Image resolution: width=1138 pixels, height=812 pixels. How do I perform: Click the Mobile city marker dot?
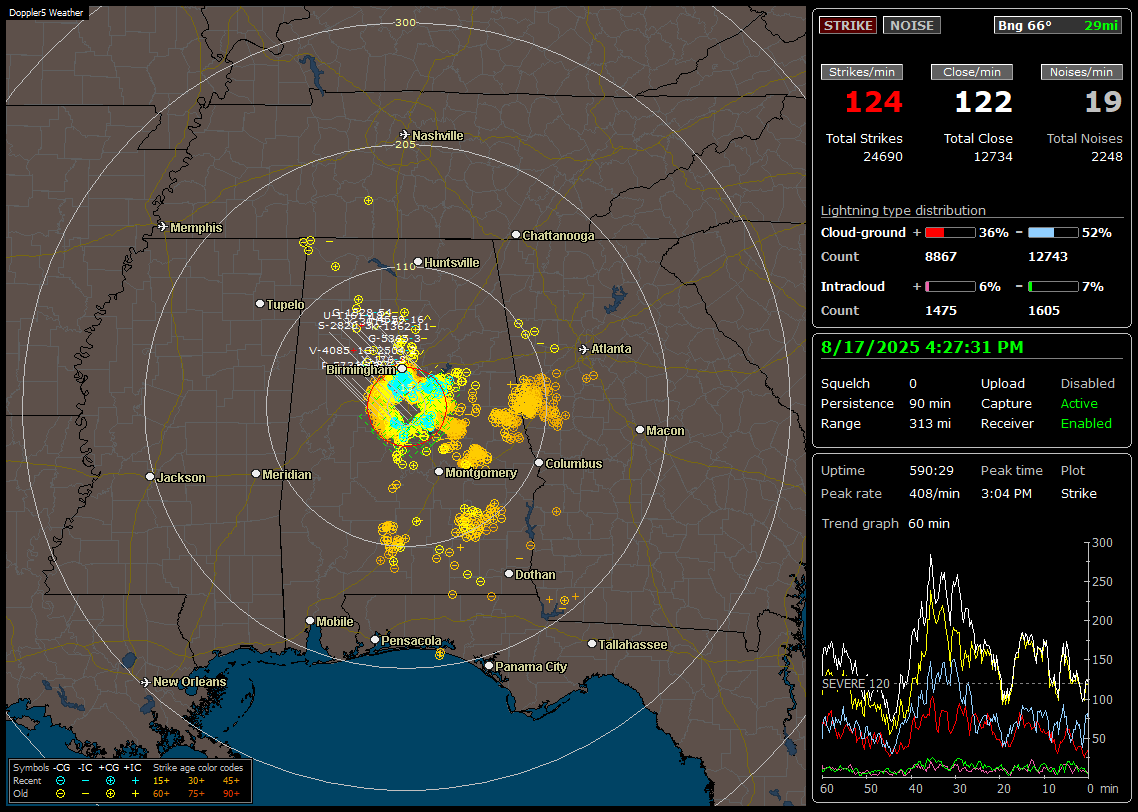[x=310, y=620]
